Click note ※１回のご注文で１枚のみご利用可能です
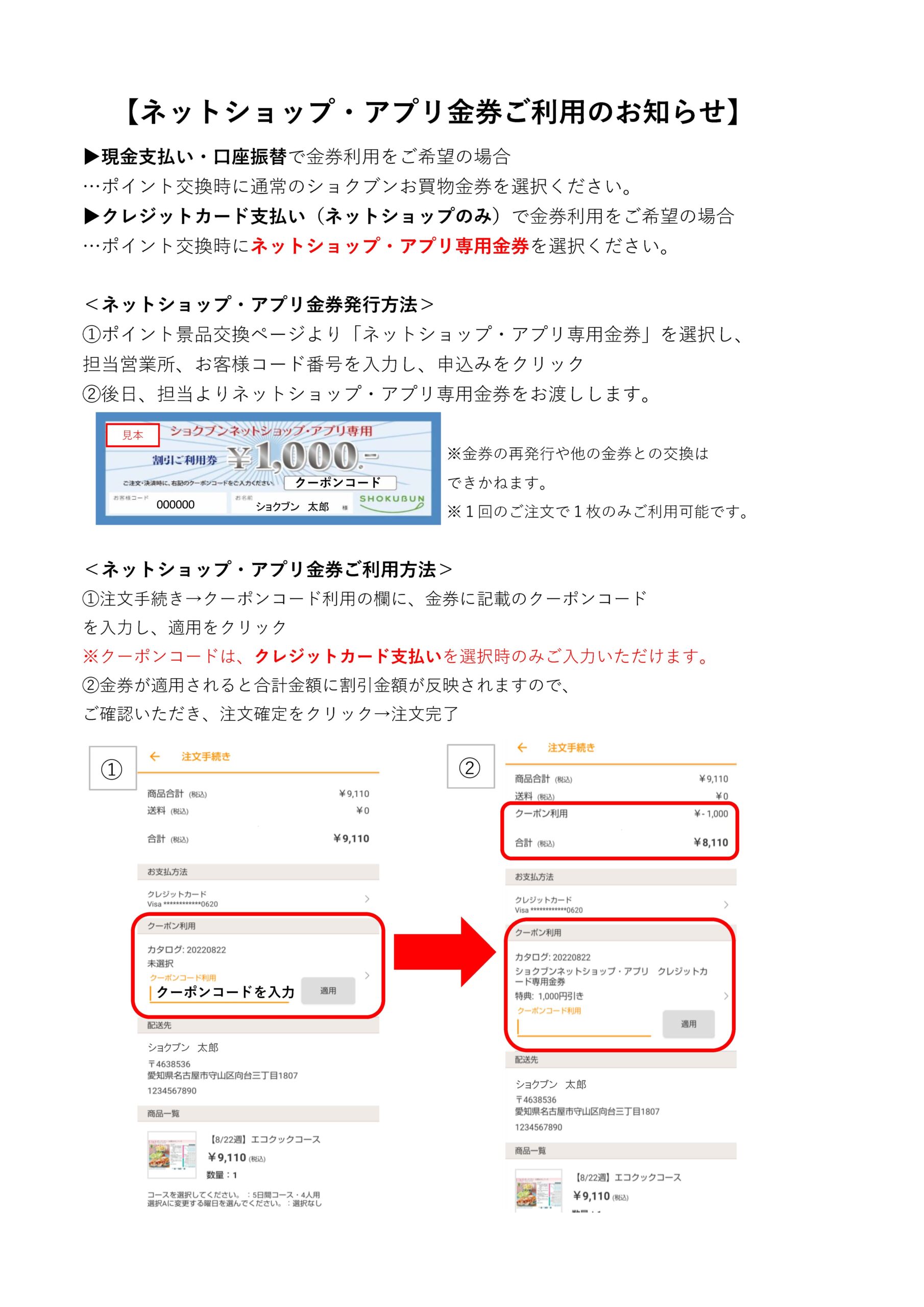Viewport: 924px width, 1307px height. (x=598, y=511)
